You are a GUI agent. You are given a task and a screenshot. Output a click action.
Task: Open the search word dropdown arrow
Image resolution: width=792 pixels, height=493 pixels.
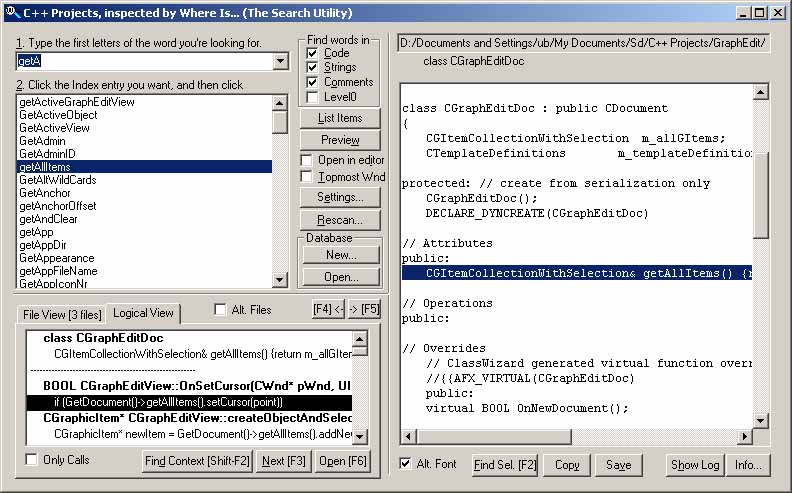pyautogui.click(x=280, y=62)
